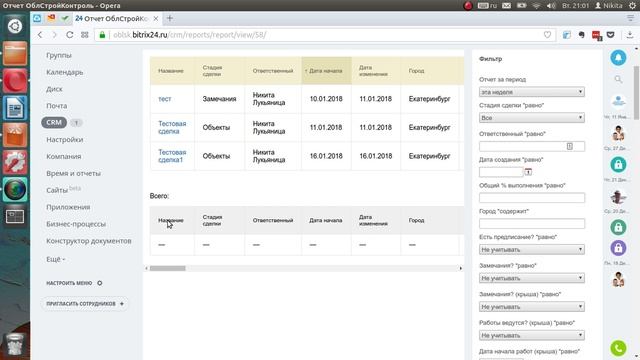
Task: Click the search magnifier in right panel
Action: point(618,79)
